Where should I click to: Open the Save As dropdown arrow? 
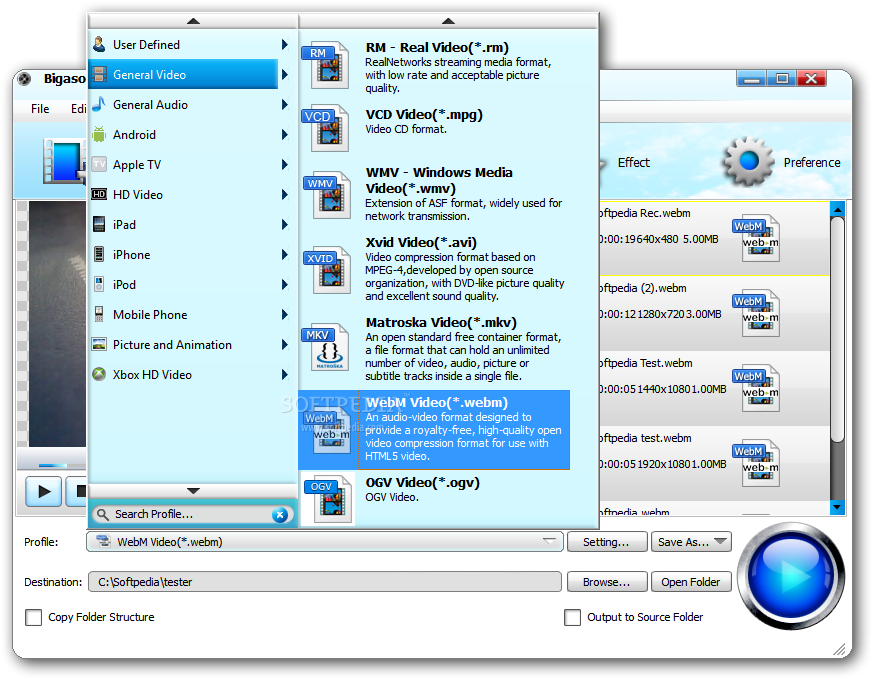pos(720,541)
